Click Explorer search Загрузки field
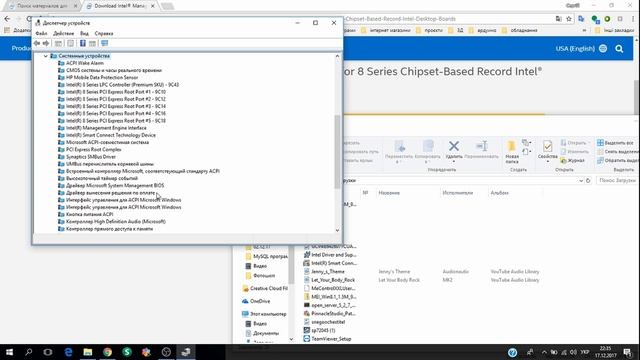640x360 pixels. click(x=617, y=180)
